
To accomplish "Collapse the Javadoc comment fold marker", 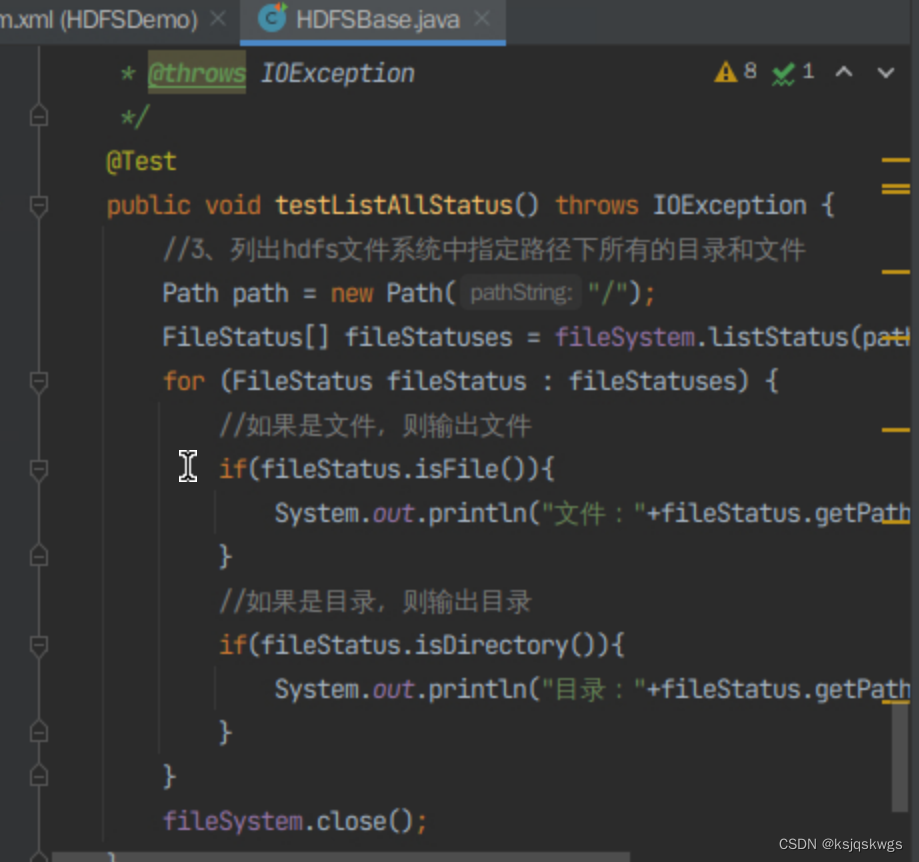I will pyautogui.click(x=38, y=115).
